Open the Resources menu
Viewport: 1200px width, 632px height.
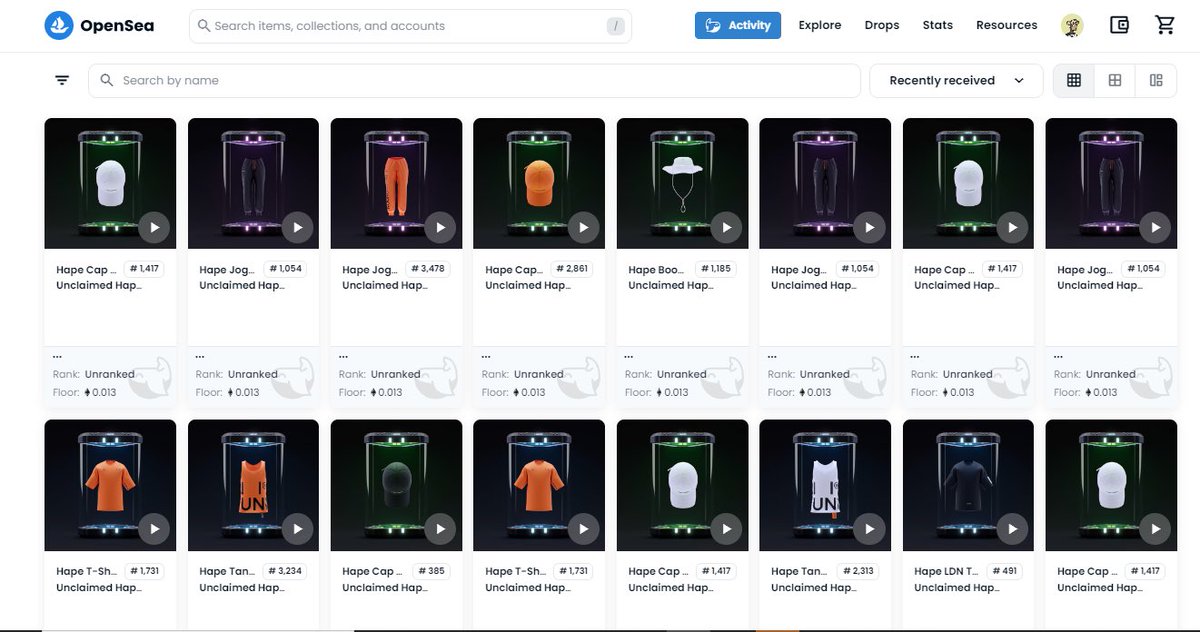[1007, 26]
